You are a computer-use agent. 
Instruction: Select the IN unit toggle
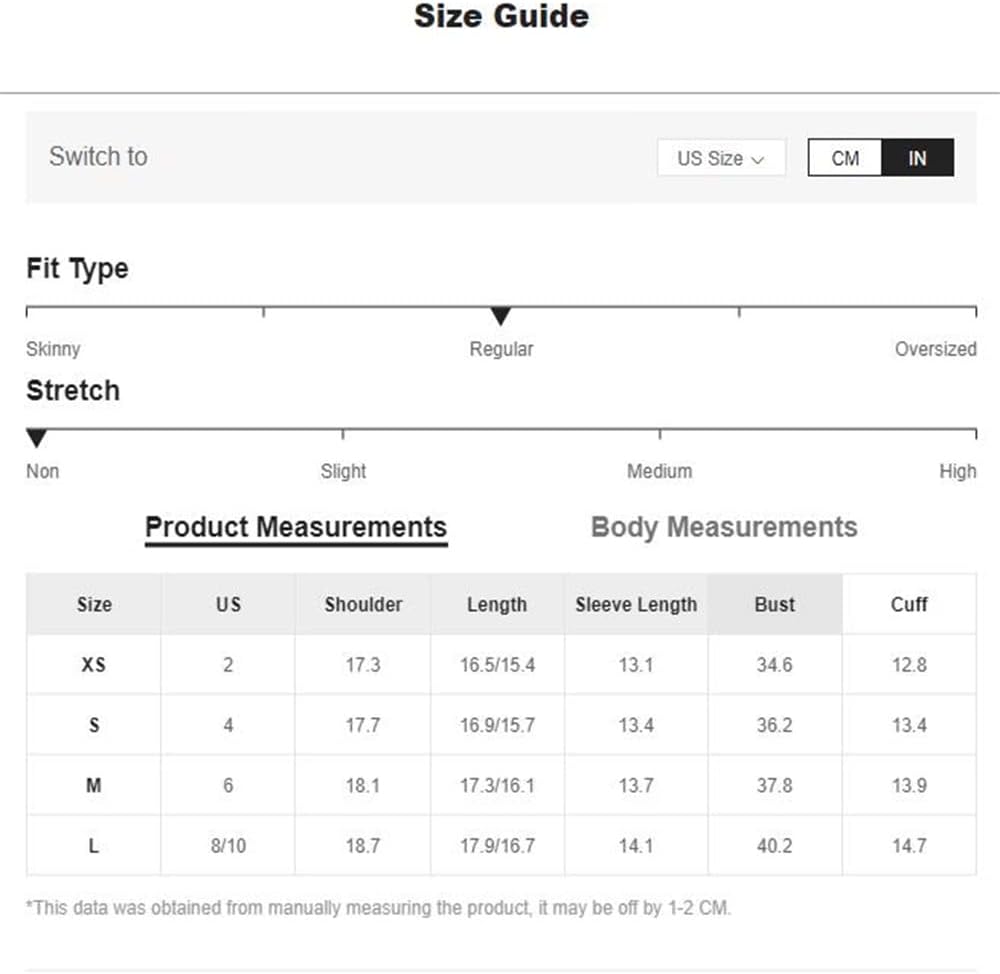918,158
